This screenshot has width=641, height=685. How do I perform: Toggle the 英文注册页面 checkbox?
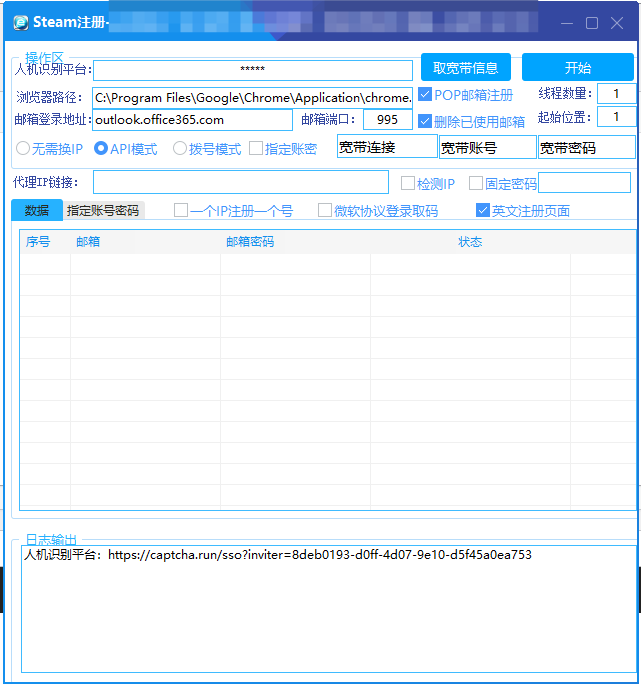click(x=483, y=211)
